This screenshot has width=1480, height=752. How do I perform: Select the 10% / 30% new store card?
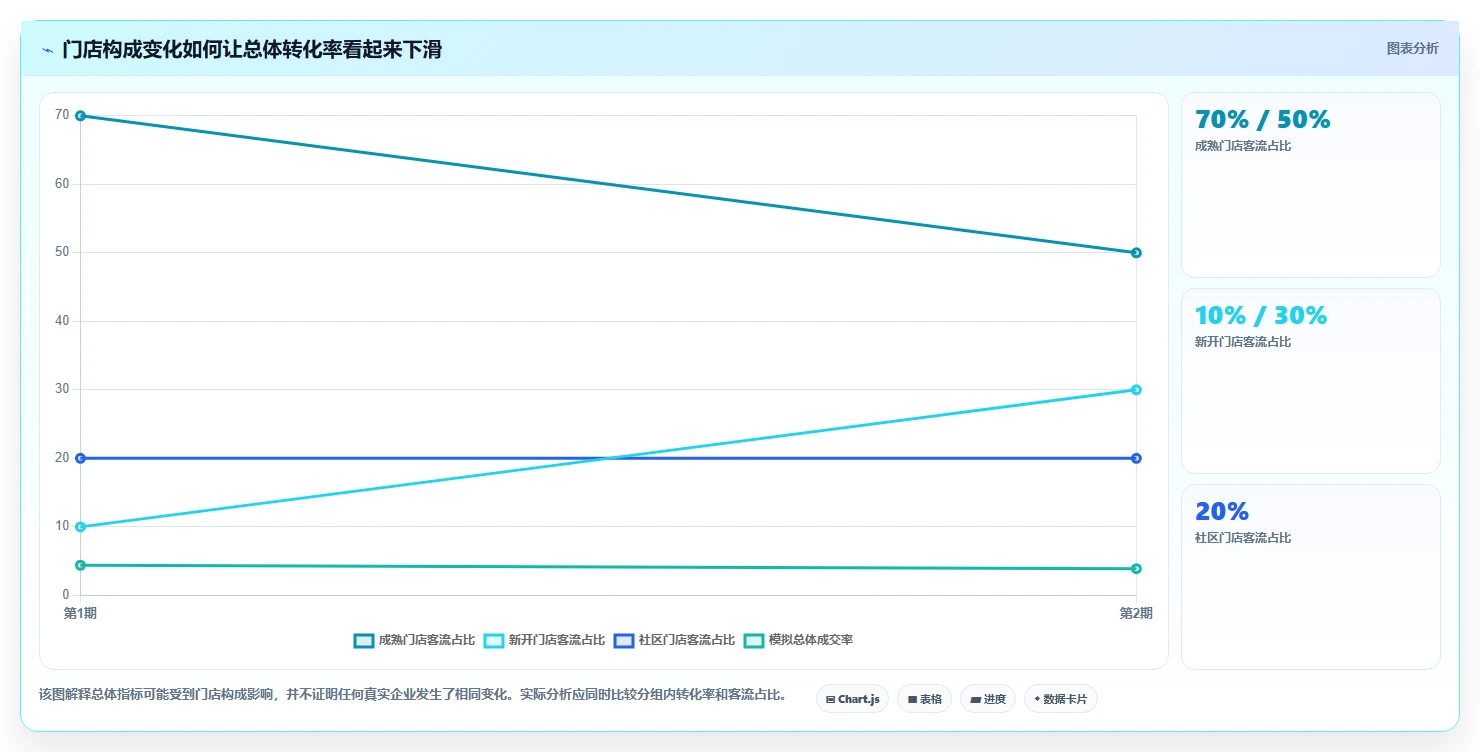point(1310,381)
